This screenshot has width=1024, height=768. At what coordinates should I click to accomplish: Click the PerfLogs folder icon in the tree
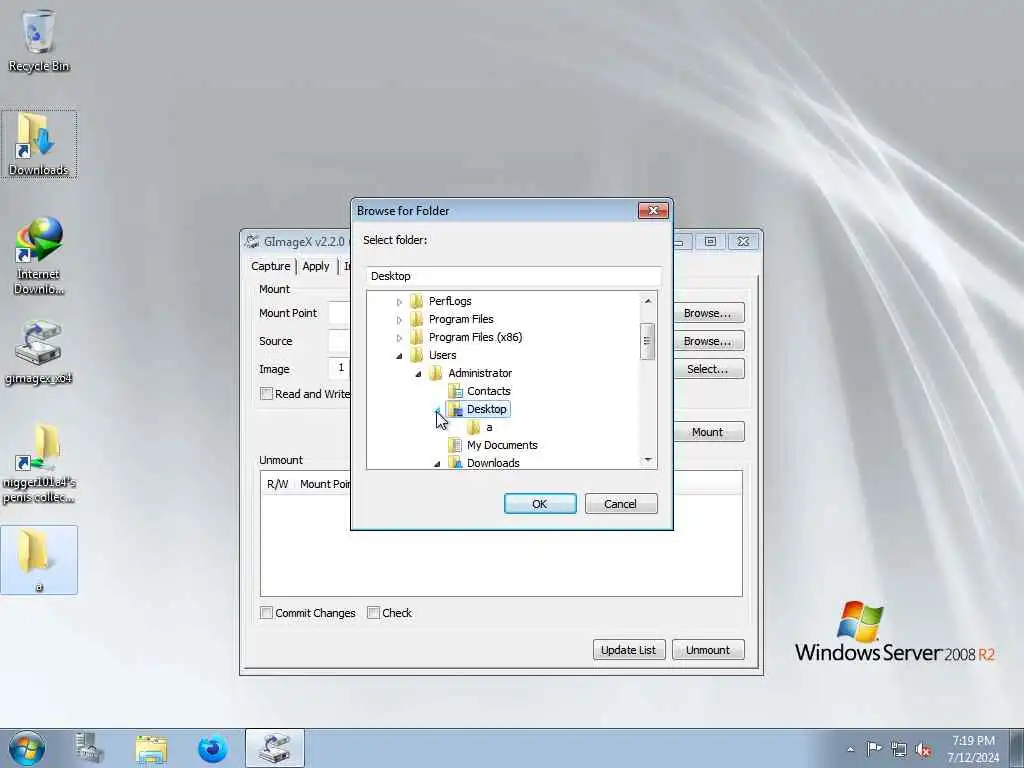pyautogui.click(x=417, y=301)
